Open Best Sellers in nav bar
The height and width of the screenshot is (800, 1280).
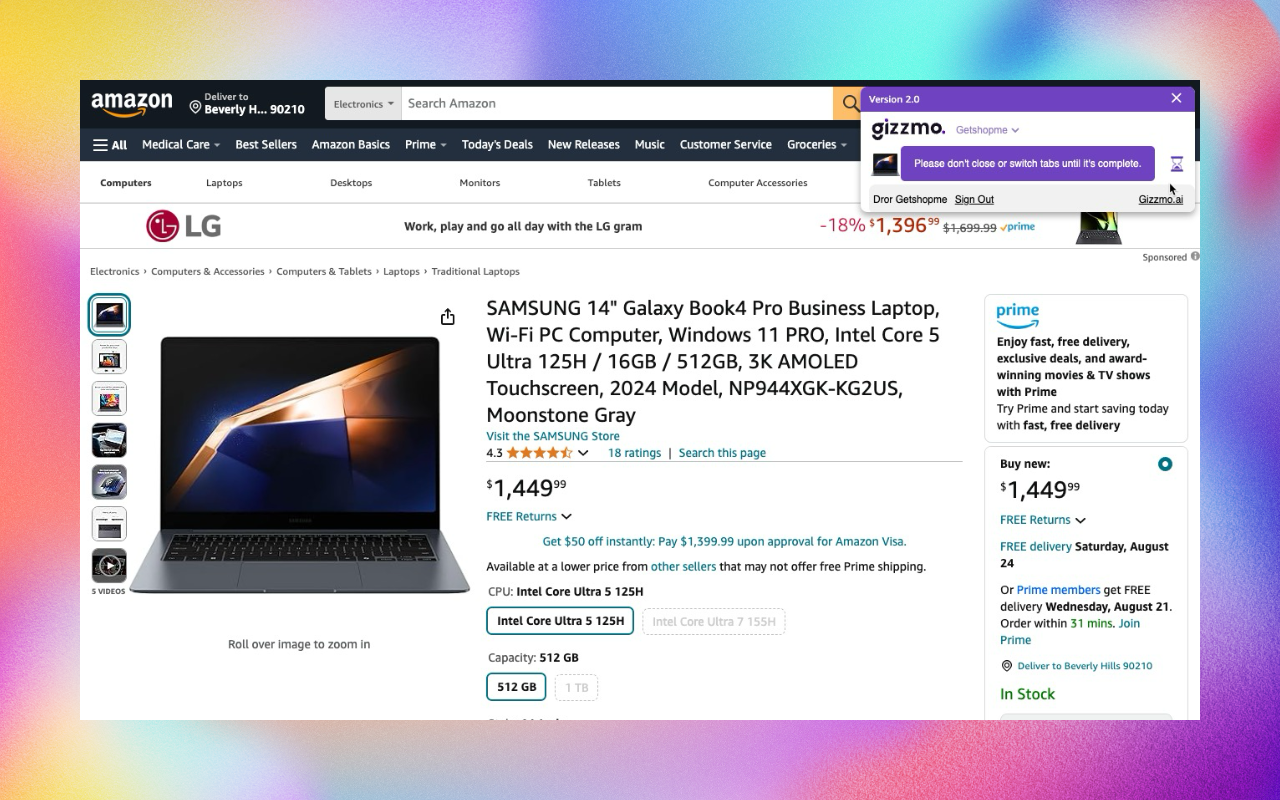tap(266, 145)
